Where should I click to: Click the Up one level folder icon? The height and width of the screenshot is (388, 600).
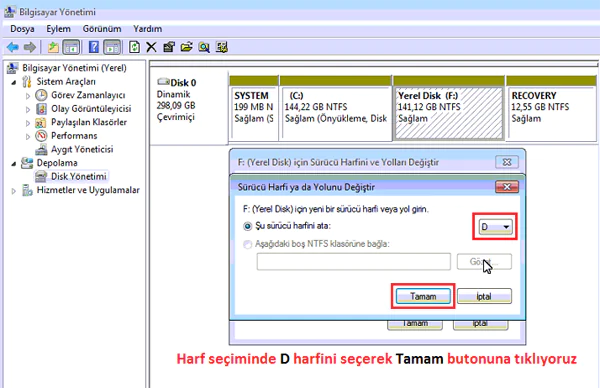point(53,47)
